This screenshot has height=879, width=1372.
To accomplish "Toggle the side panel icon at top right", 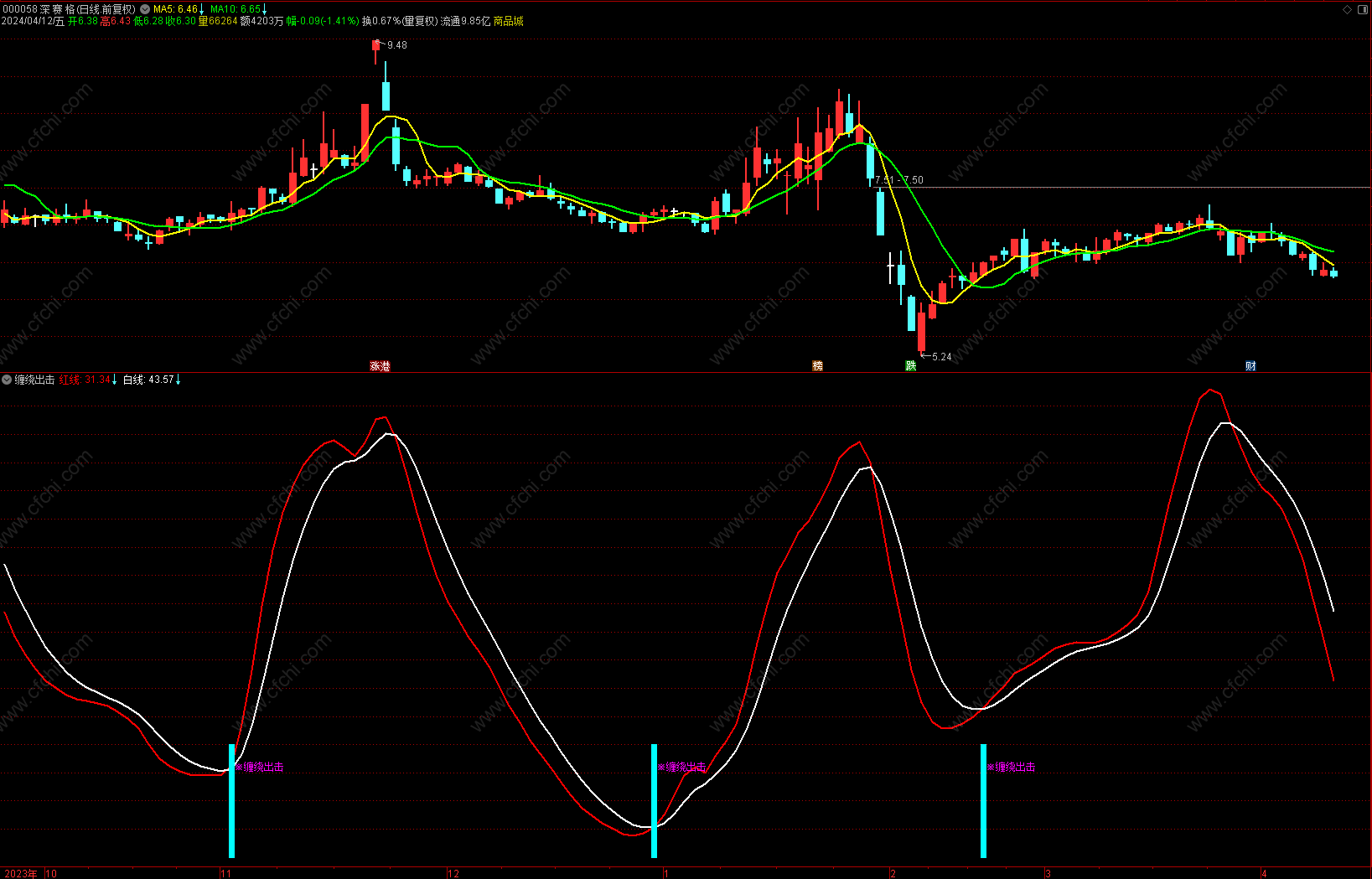I will (1362, 9).
